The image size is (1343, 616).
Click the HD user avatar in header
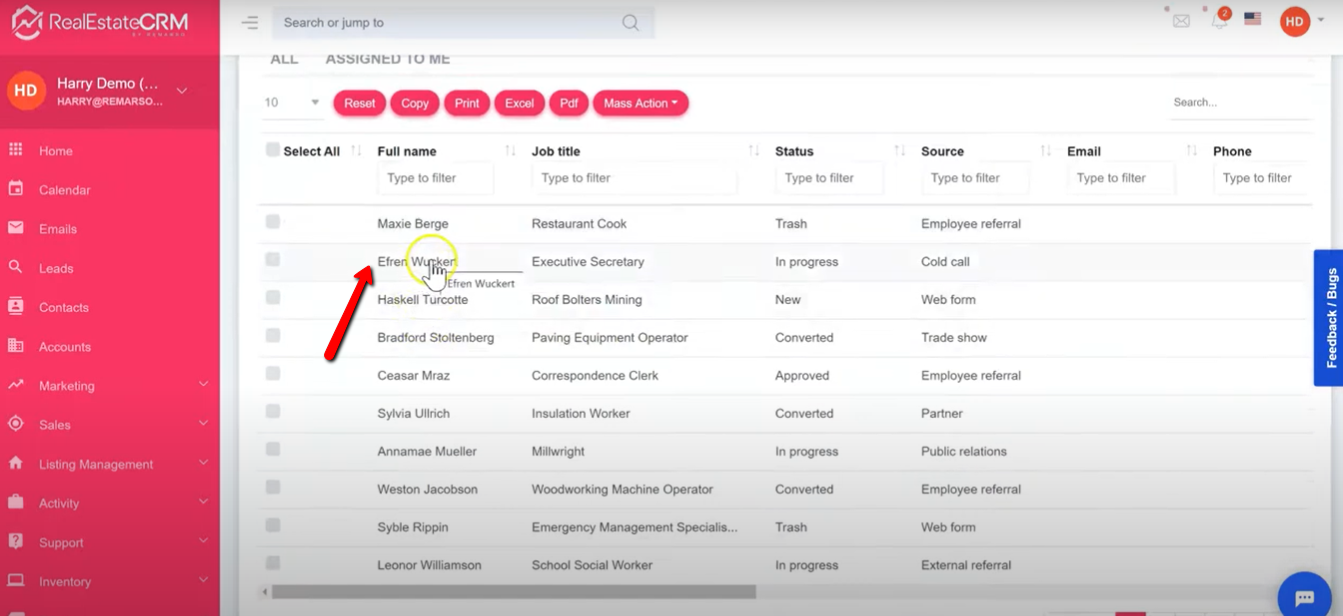[x=1295, y=21]
